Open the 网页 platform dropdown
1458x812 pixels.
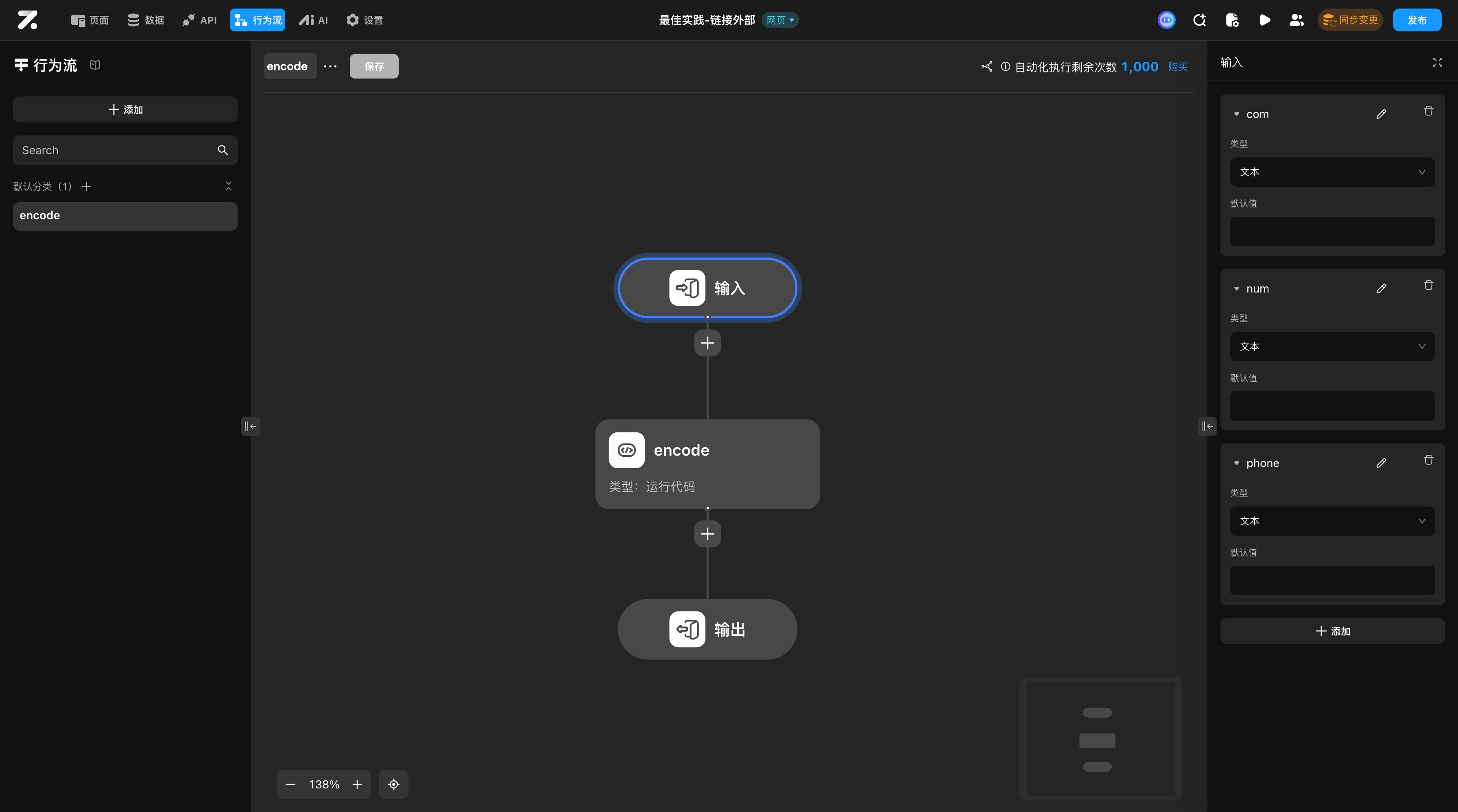(780, 20)
